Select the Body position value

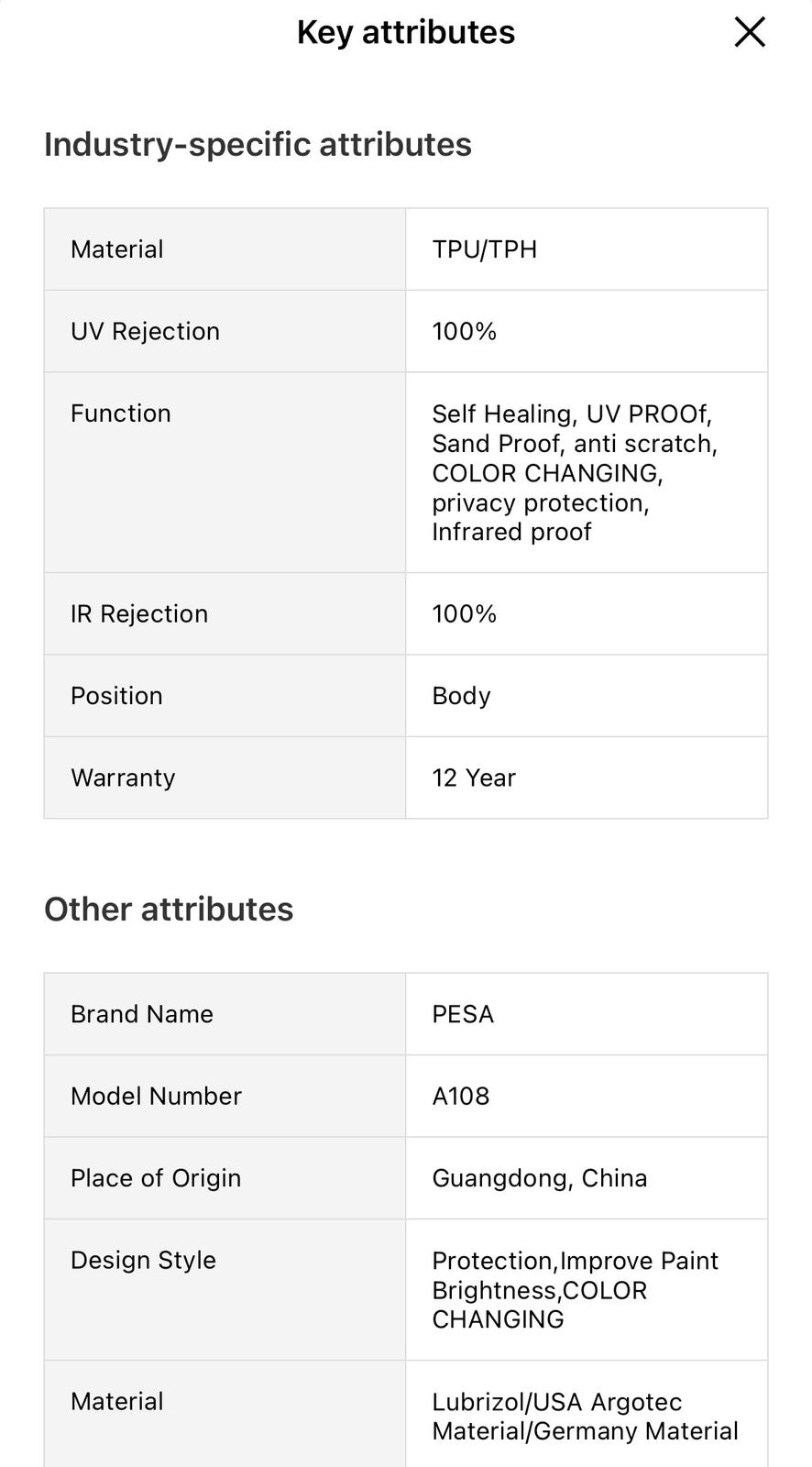461,696
